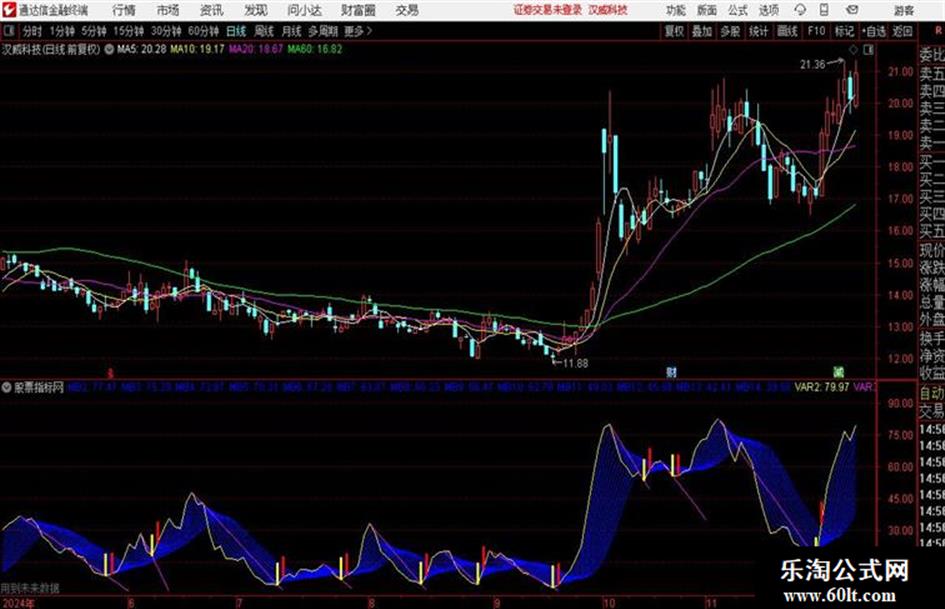Click the 复权 toolbar button

coord(674,31)
